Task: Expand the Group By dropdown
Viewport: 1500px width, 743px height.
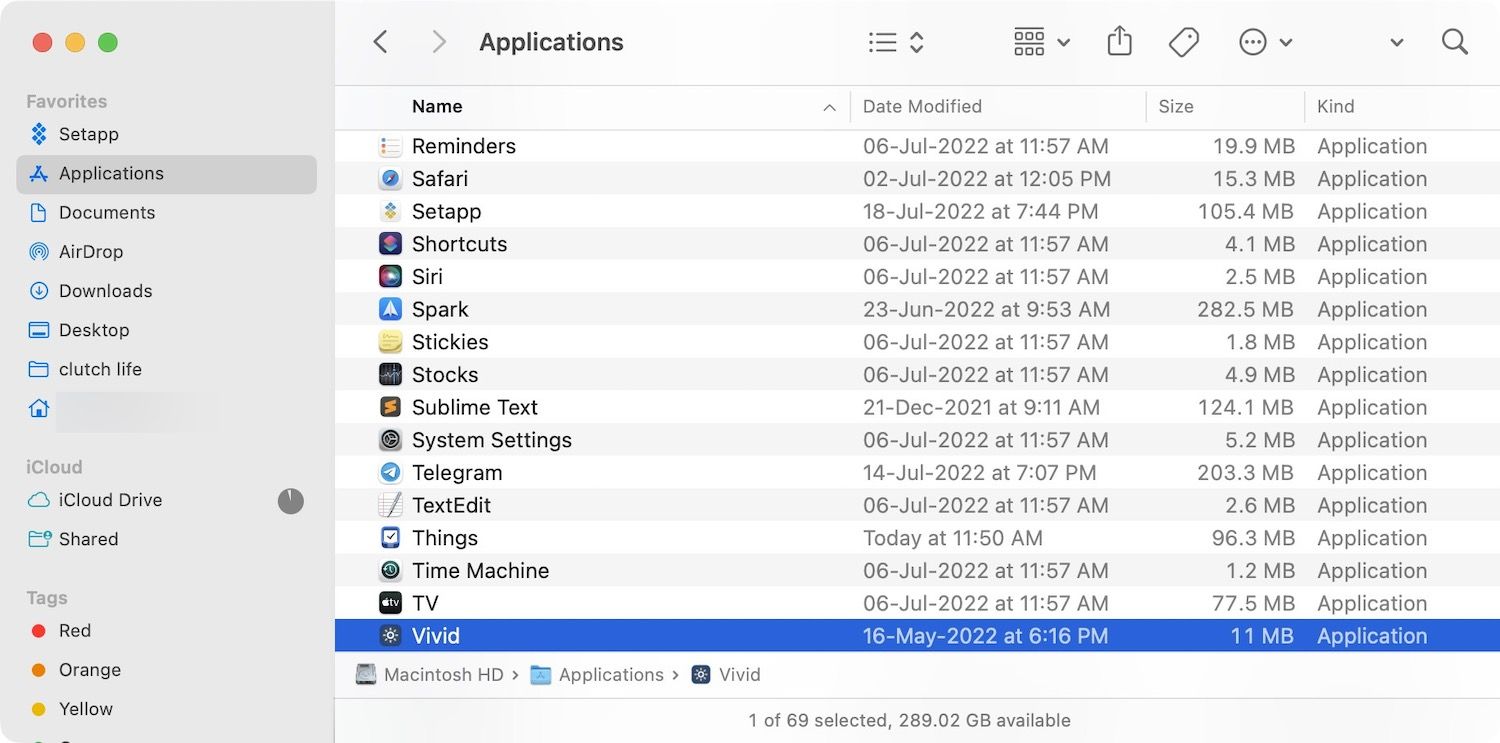Action: coord(1041,42)
